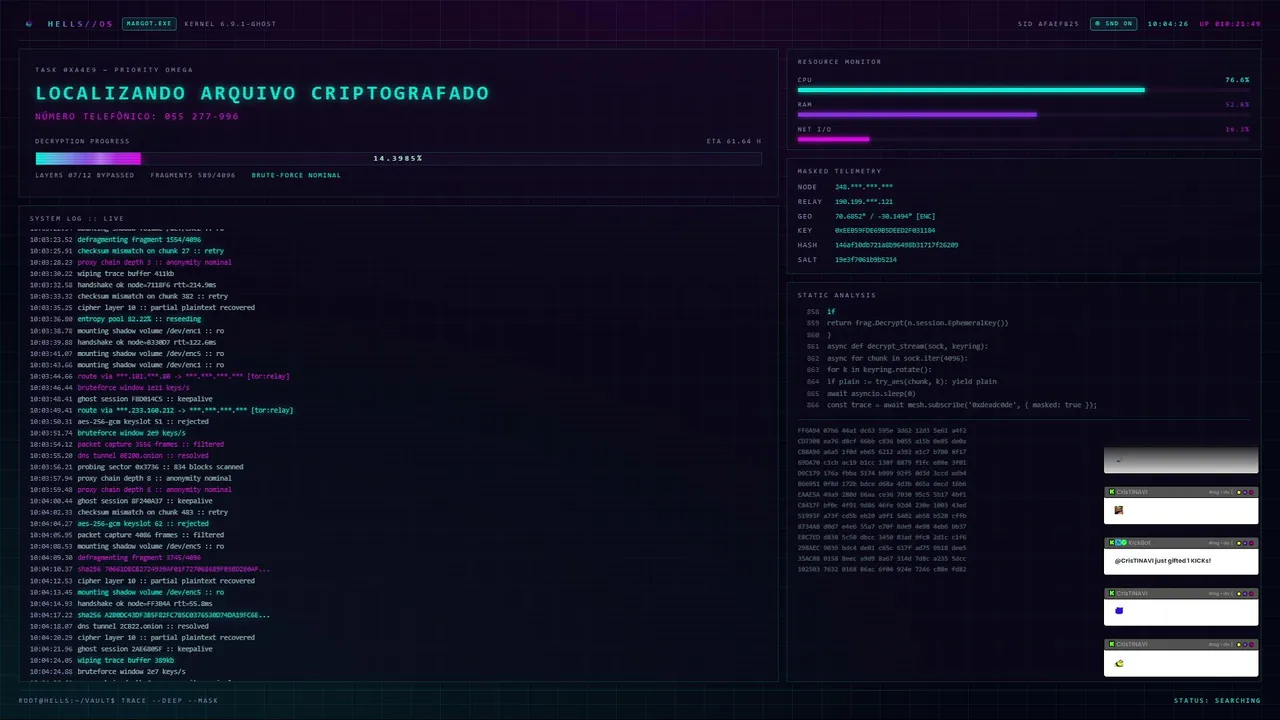Click code line 865 await asyncio.sleep(0)
1280x720 pixels.
(871, 393)
